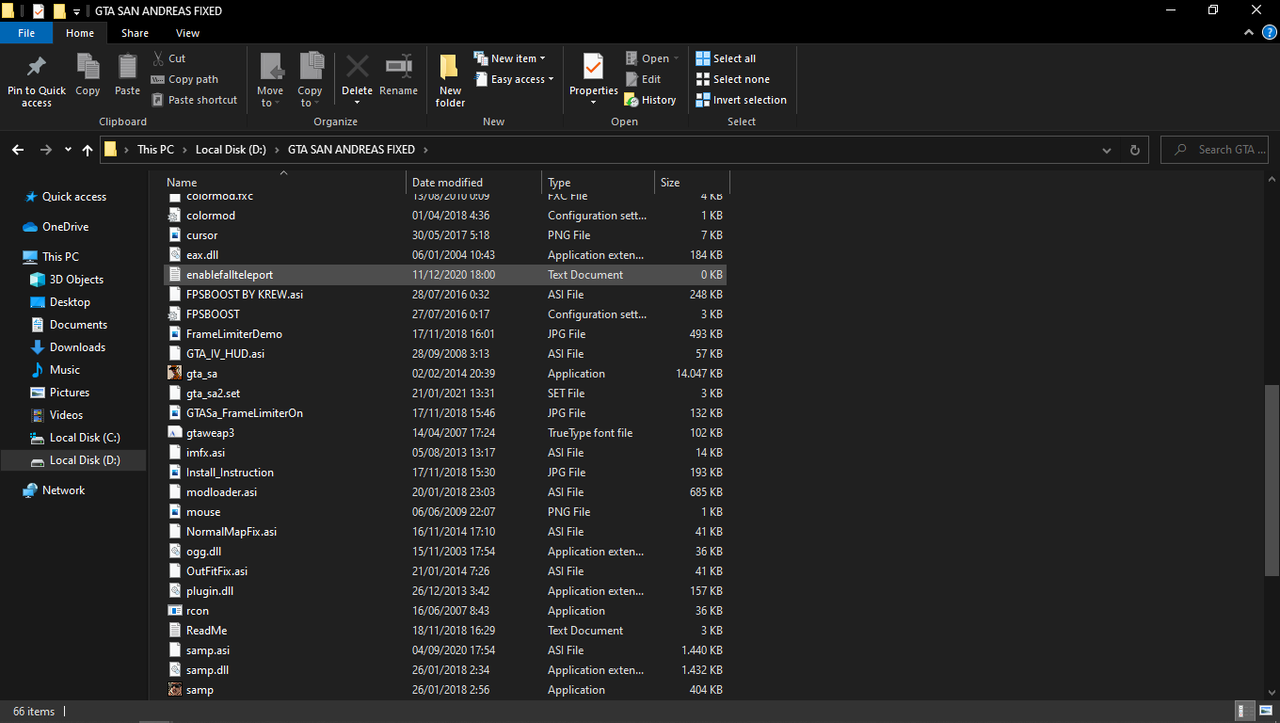The image size is (1280, 723).
Task: Select Local Disk (C:) in sidebar
Action: 84,438
